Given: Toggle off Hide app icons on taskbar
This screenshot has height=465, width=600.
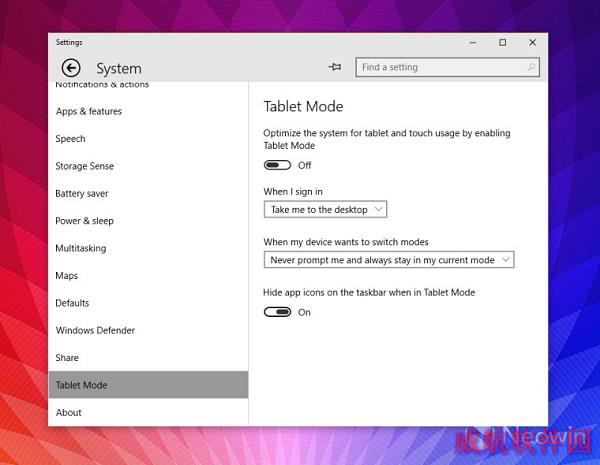Looking at the screenshot, I should click(x=277, y=312).
